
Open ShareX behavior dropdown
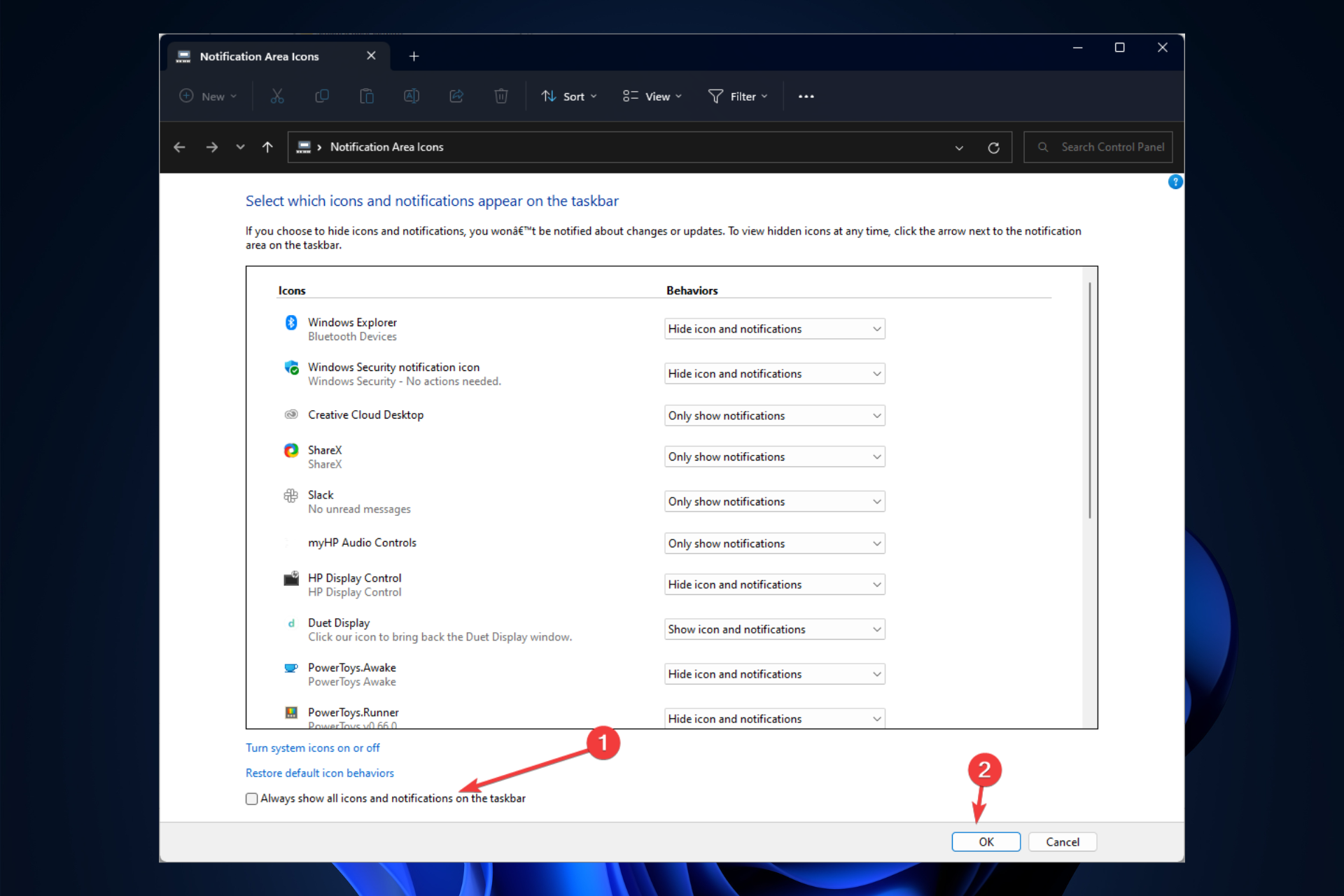tap(774, 457)
